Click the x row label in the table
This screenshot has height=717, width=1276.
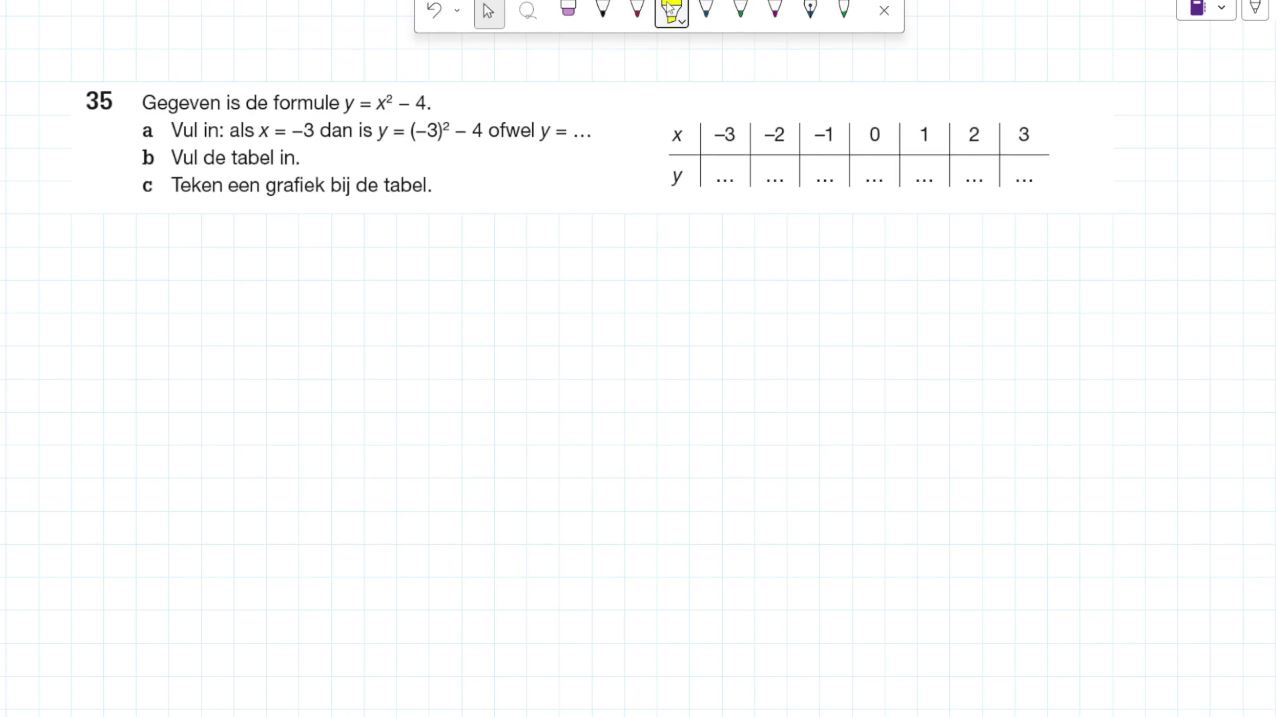coord(677,135)
